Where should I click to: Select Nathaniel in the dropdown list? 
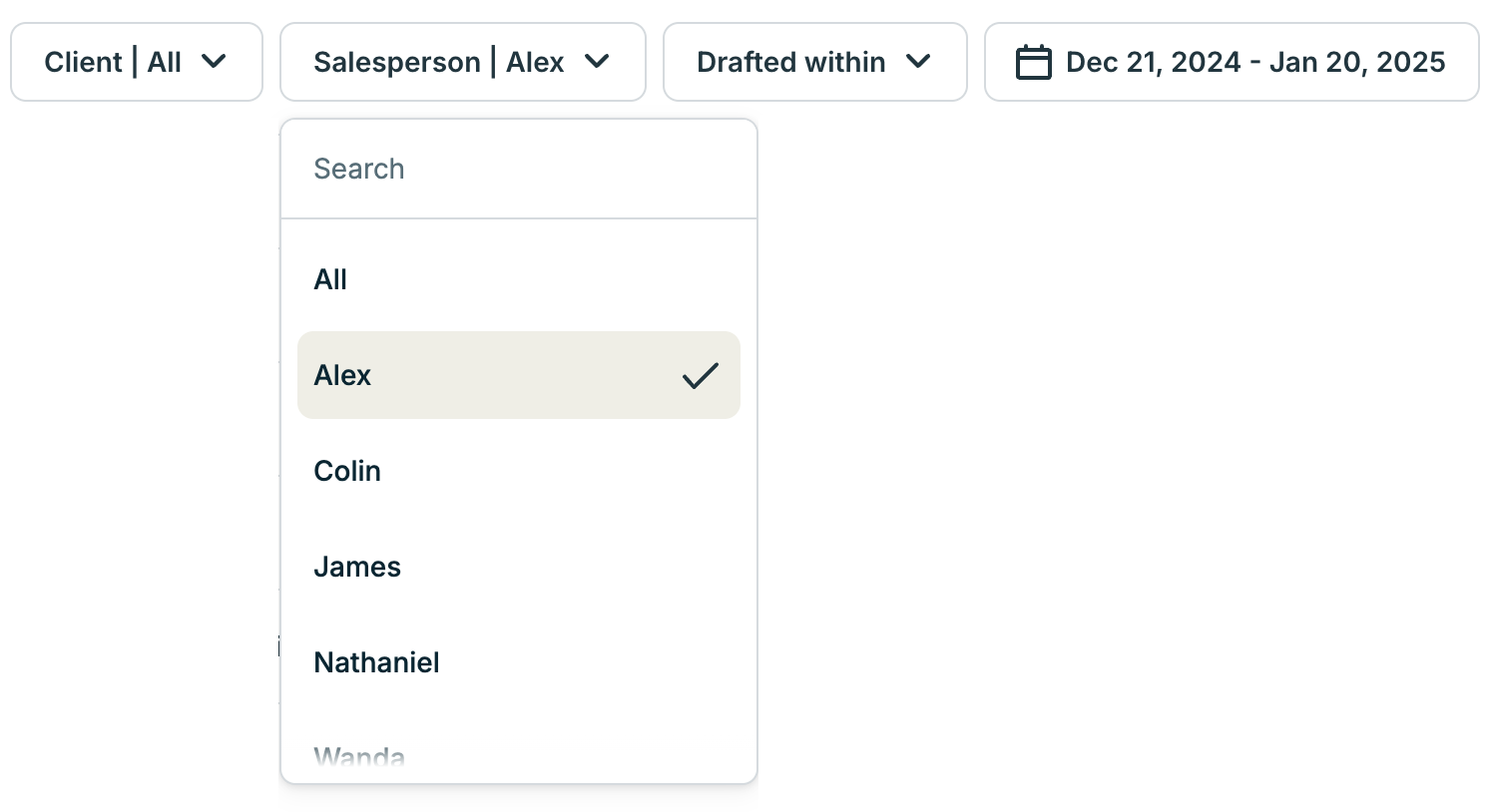point(376,662)
